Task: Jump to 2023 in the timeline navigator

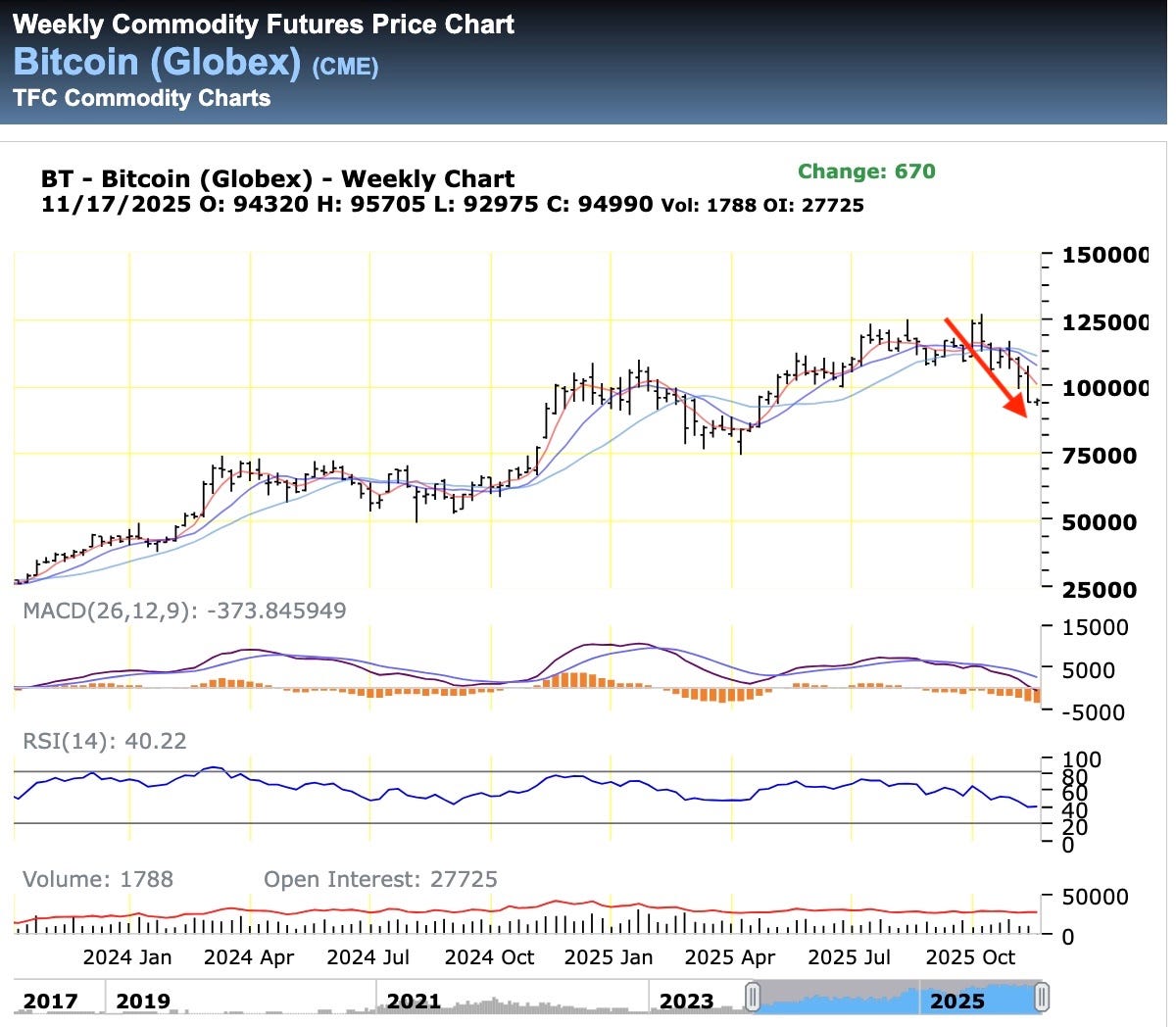Action: click(x=687, y=1002)
